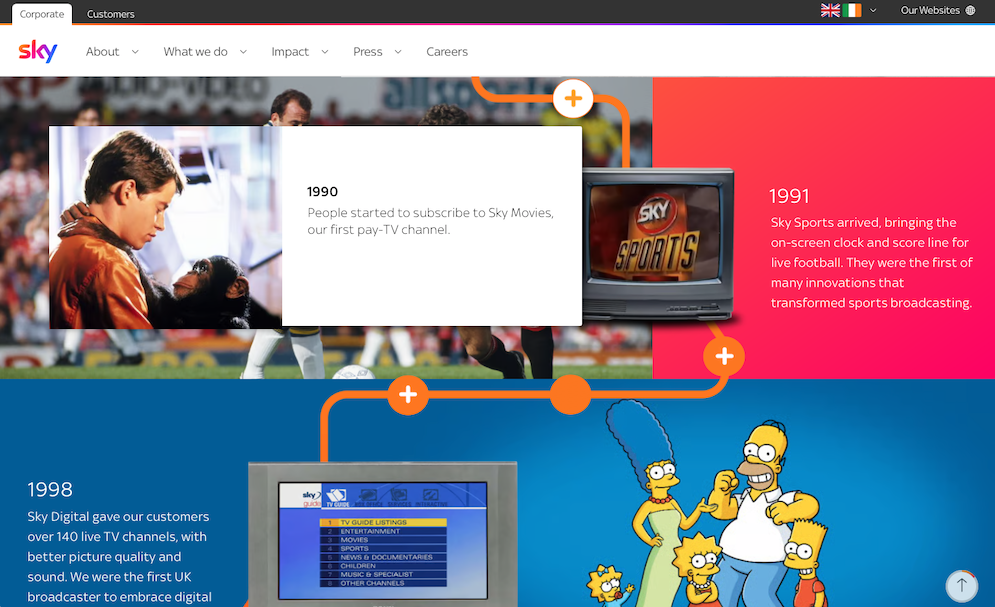The image size is (995, 607).
Task: Click the Sky logo
Action: (38, 51)
